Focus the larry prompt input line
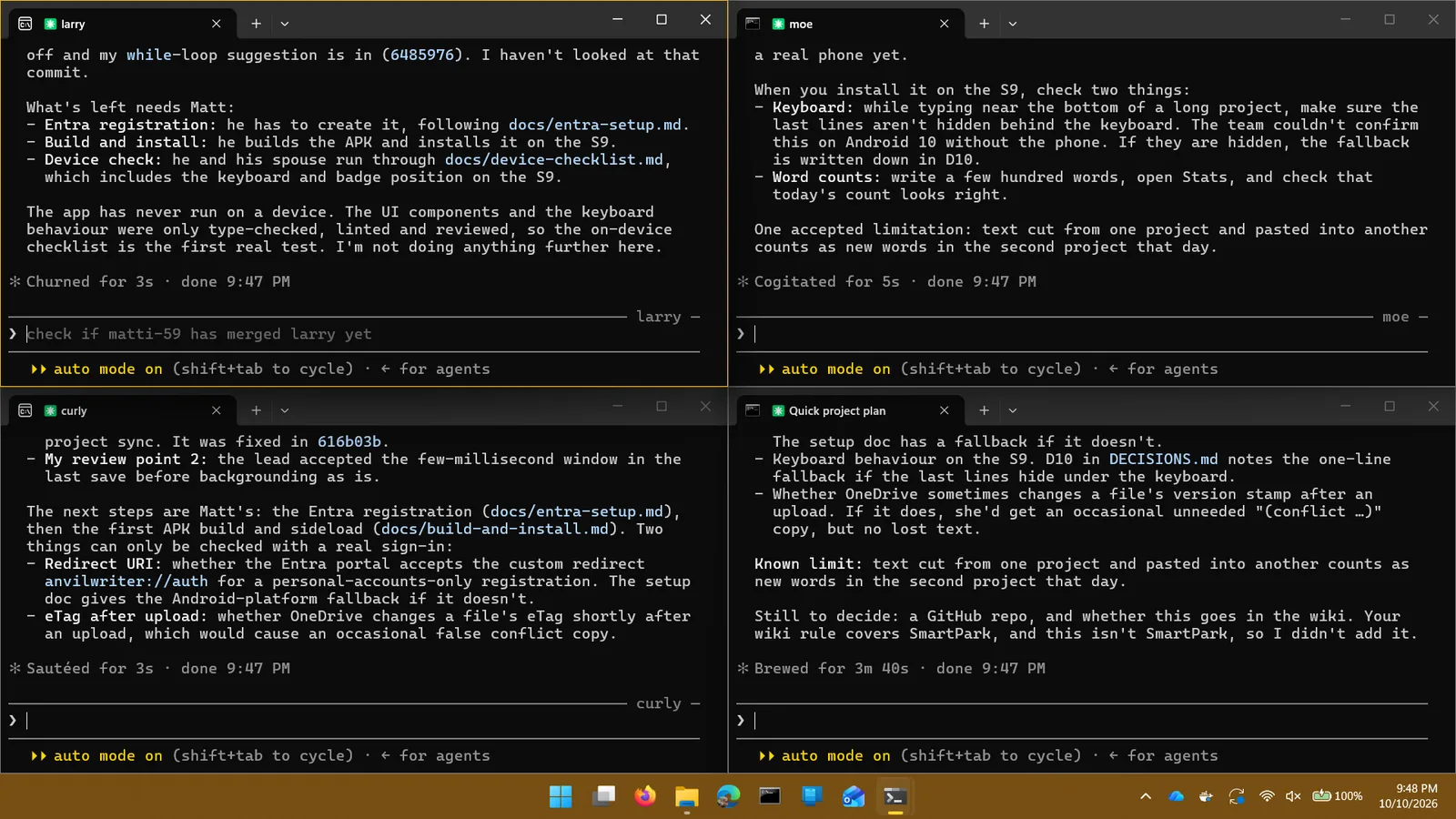This screenshot has height=819, width=1456. [x=355, y=334]
